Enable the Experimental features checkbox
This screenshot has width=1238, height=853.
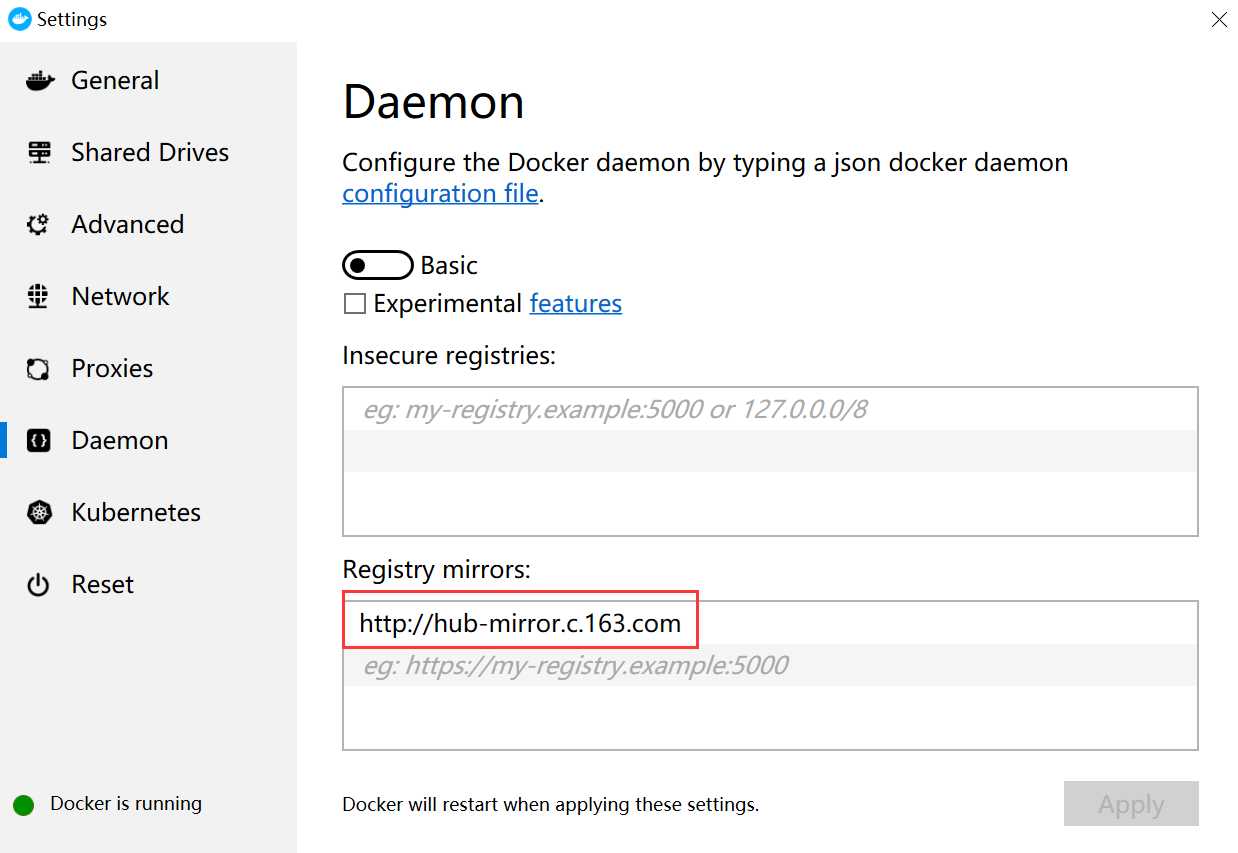[354, 304]
